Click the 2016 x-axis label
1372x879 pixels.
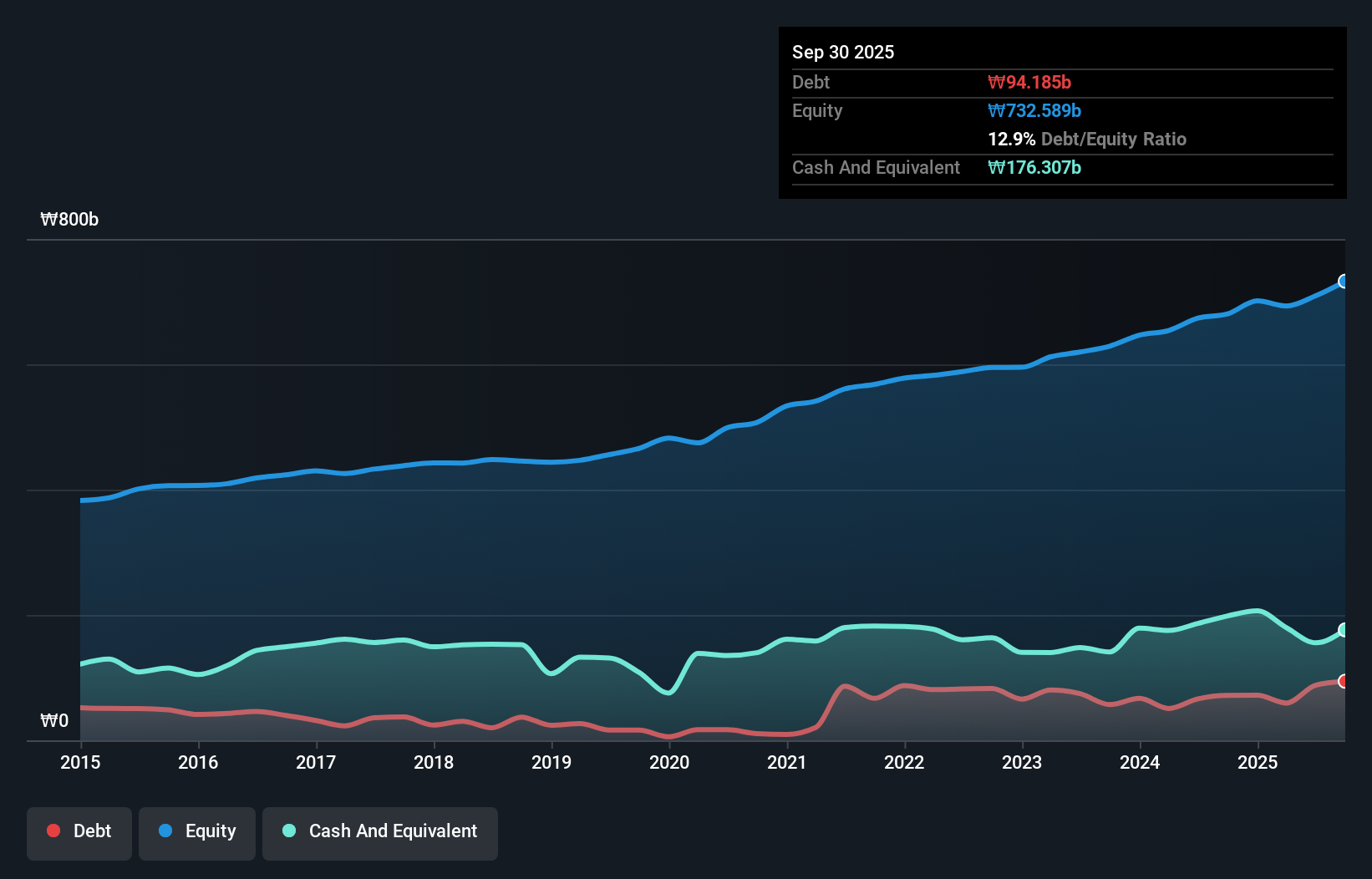pyautogui.click(x=198, y=762)
